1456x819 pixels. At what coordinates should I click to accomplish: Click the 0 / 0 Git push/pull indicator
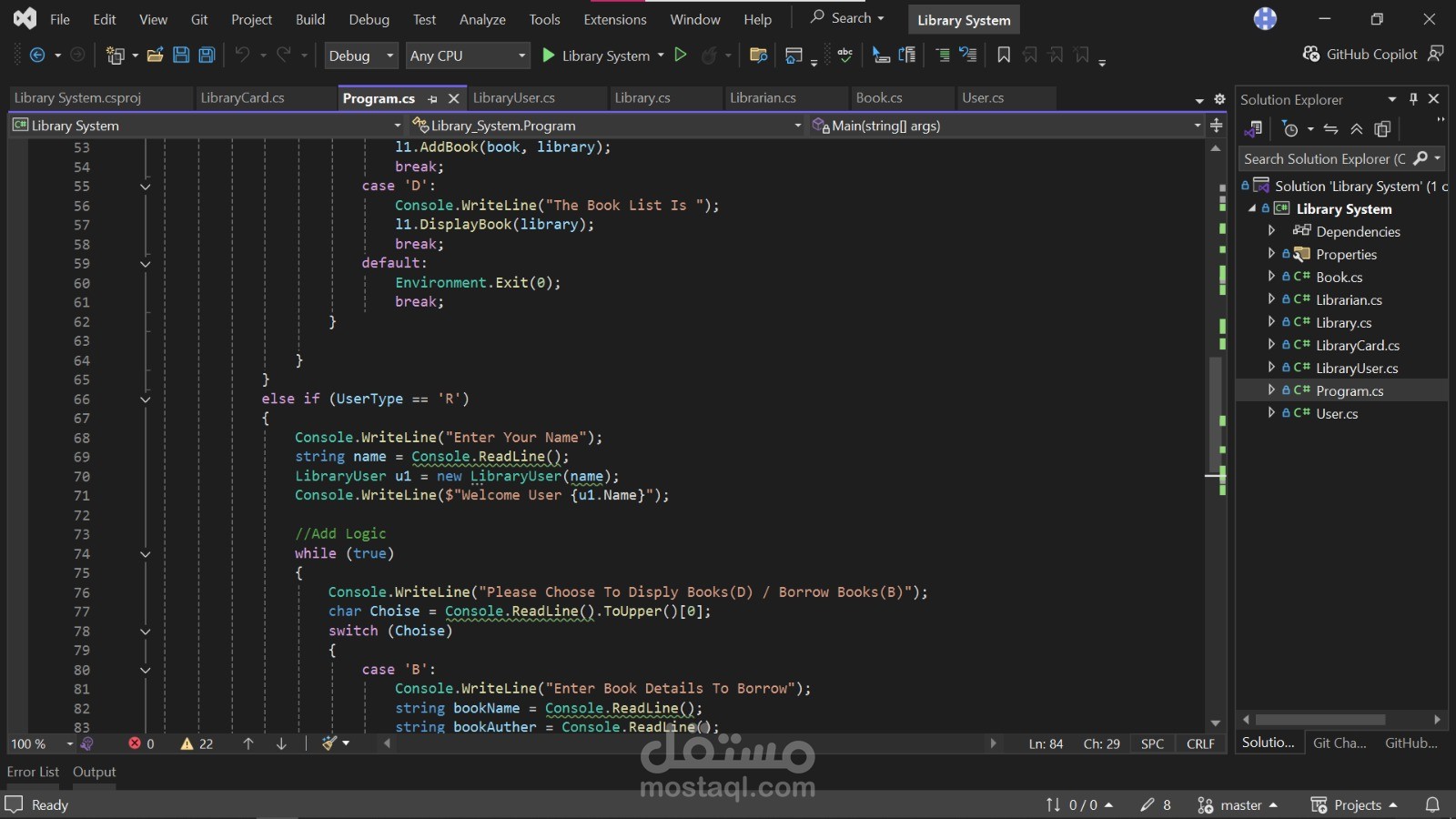(1079, 804)
